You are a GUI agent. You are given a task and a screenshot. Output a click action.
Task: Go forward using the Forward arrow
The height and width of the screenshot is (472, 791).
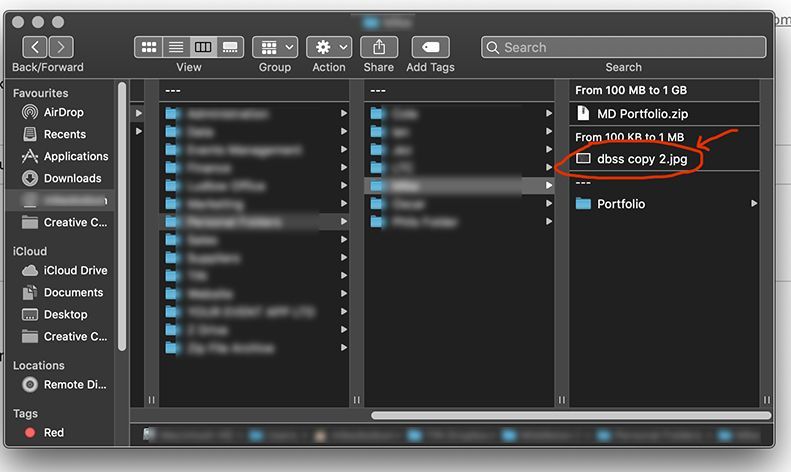tap(61, 47)
